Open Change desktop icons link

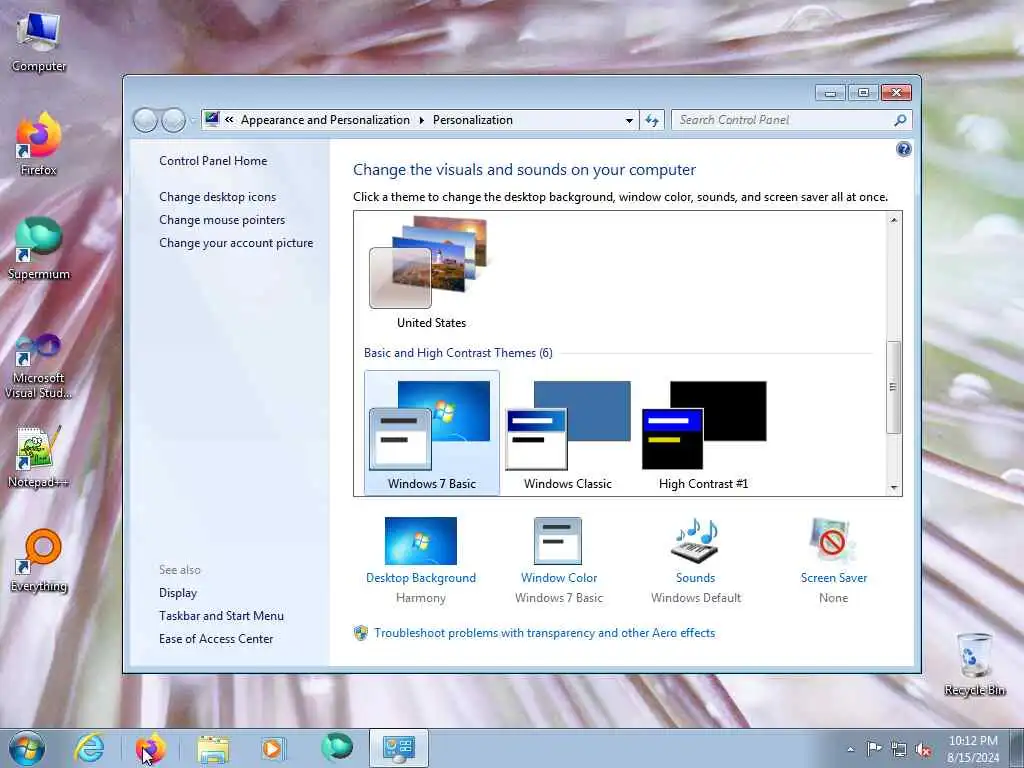point(217,197)
